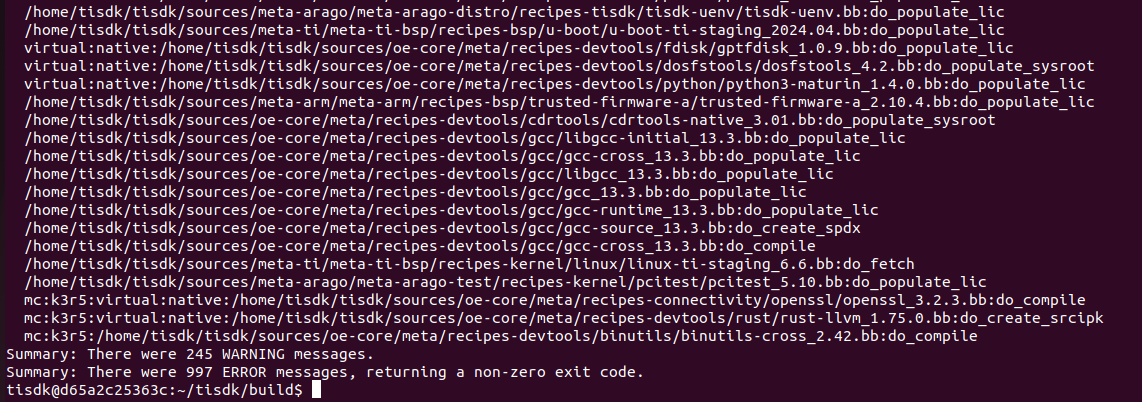The width and height of the screenshot is (1142, 402).
Task: Click the libgcc-initial_13.3.bb line
Action: tap(465, 138)
